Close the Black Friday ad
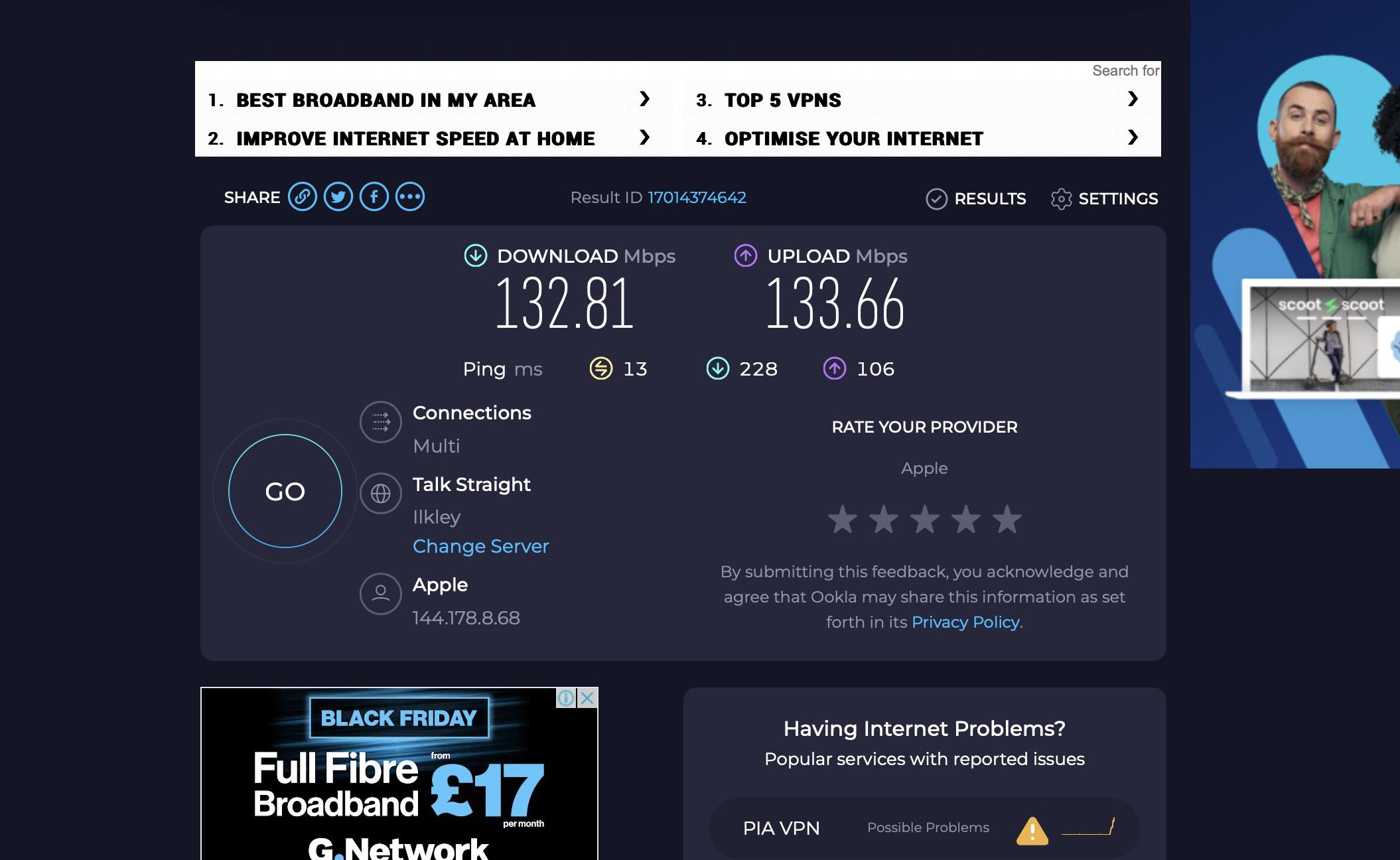Viewport: 1400px width, 860px height. click(x=587, y=698)
